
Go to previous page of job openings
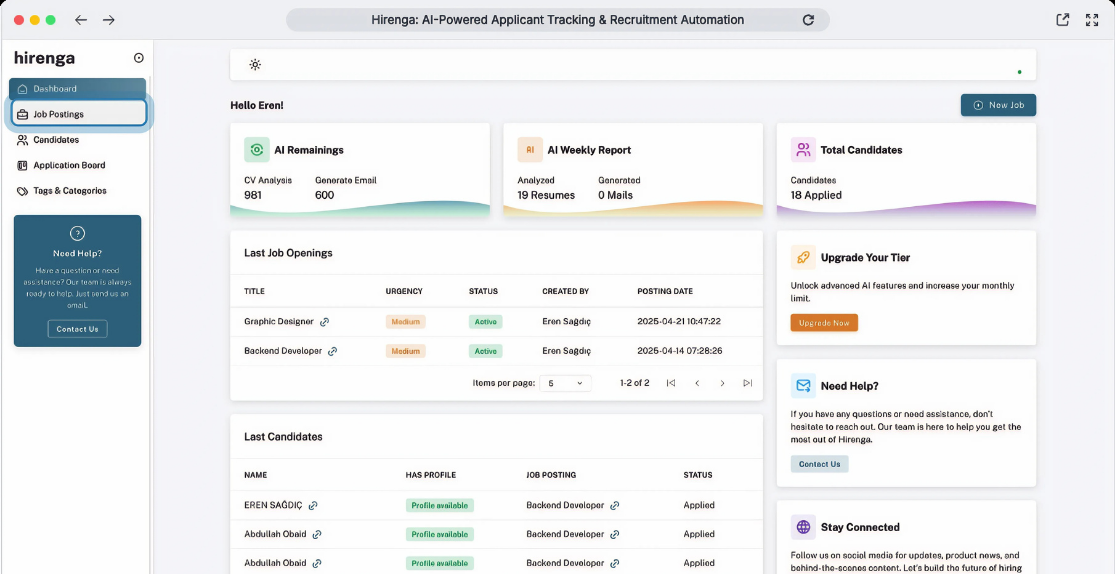tap(697, 383)
